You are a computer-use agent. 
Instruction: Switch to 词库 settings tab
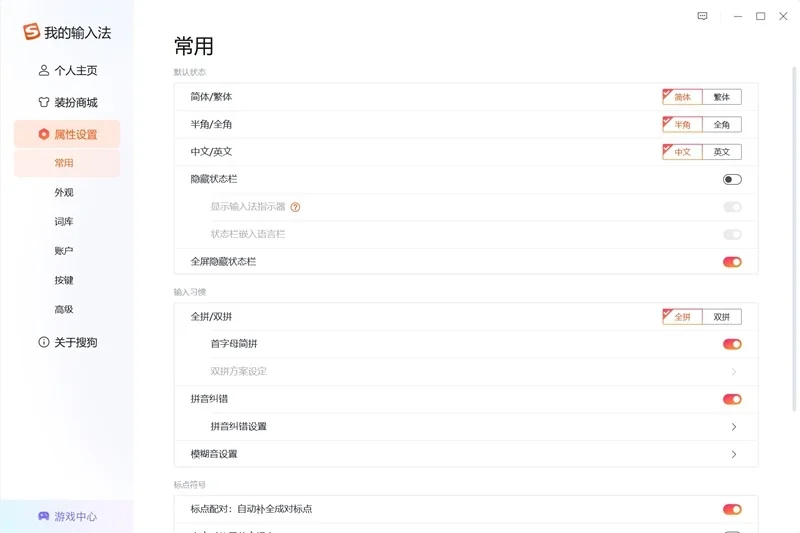click(x=64, y=221)
